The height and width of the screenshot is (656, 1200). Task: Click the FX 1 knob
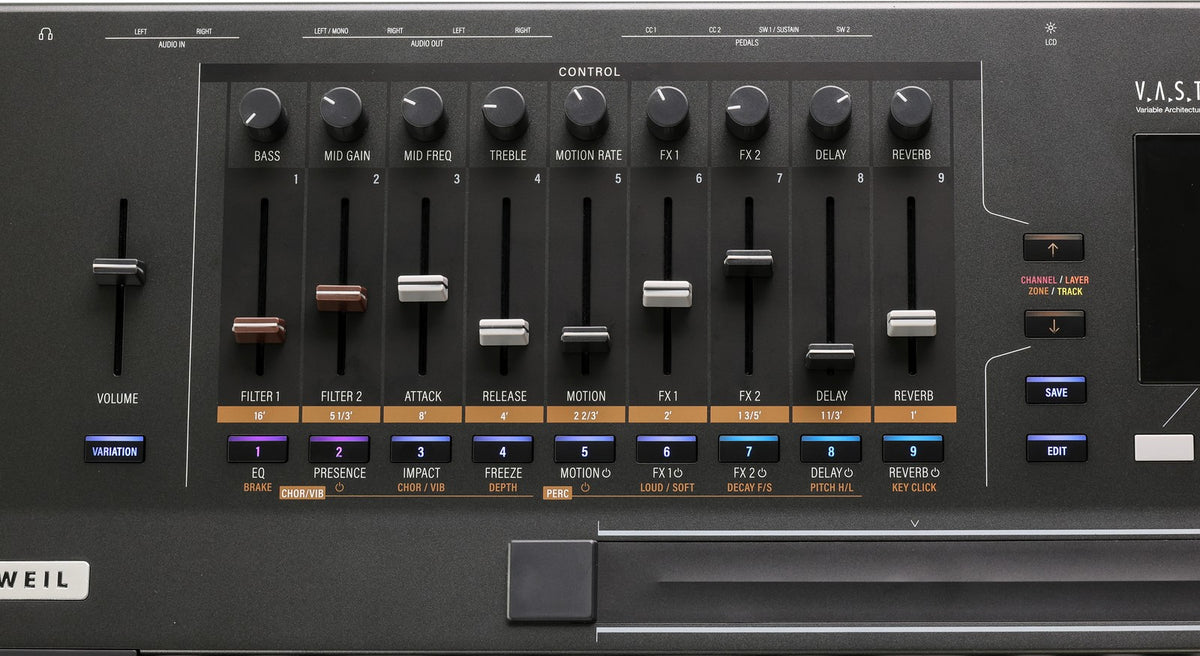667,112
